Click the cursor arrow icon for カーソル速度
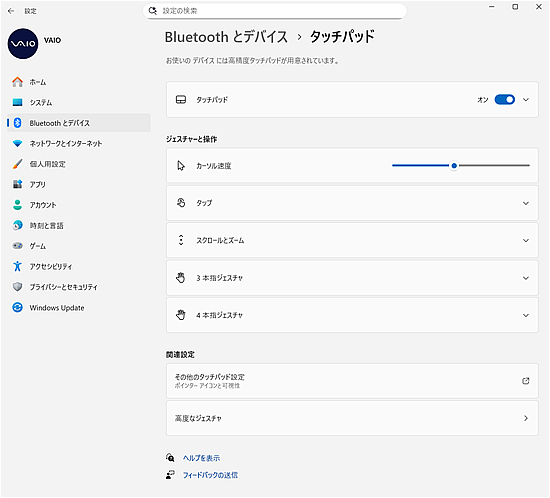This screenshot has height=498, width=550. 181,166
